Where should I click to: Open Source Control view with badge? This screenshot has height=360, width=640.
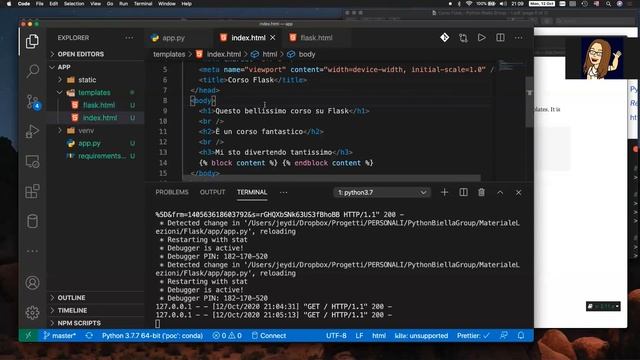pos(33,102)
